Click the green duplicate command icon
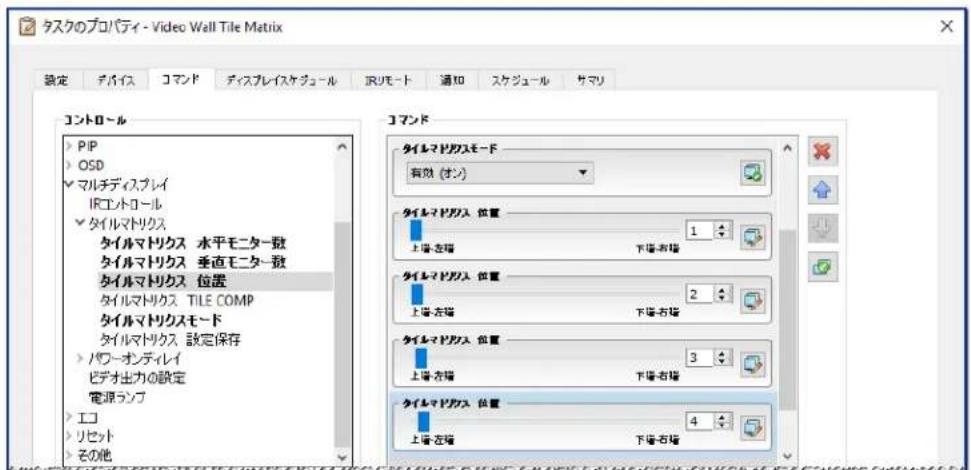Viewport: 971px width, 470px height. pyautogui.click(x=823, y=267)
